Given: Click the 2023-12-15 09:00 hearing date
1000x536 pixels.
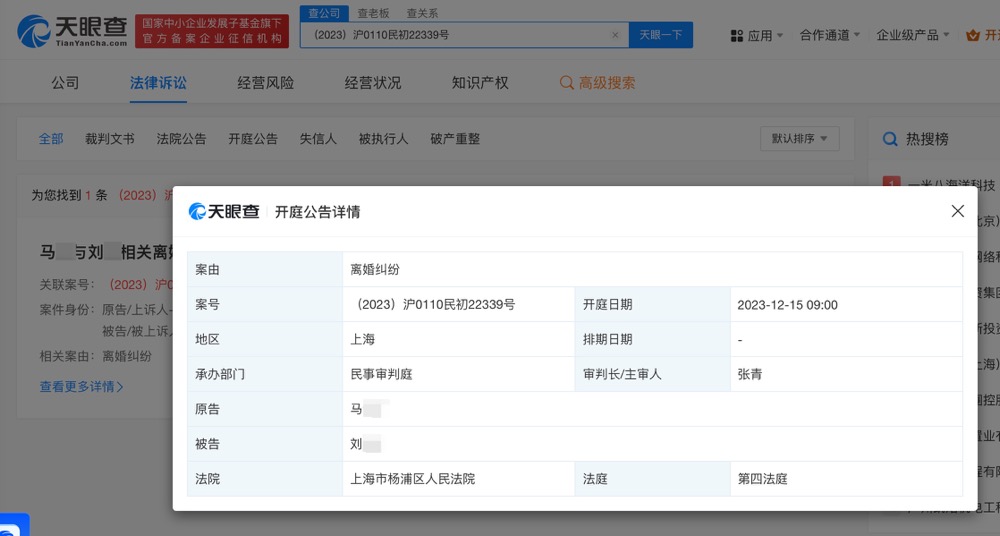Looking at the screenshot, I should pos(787,305).
